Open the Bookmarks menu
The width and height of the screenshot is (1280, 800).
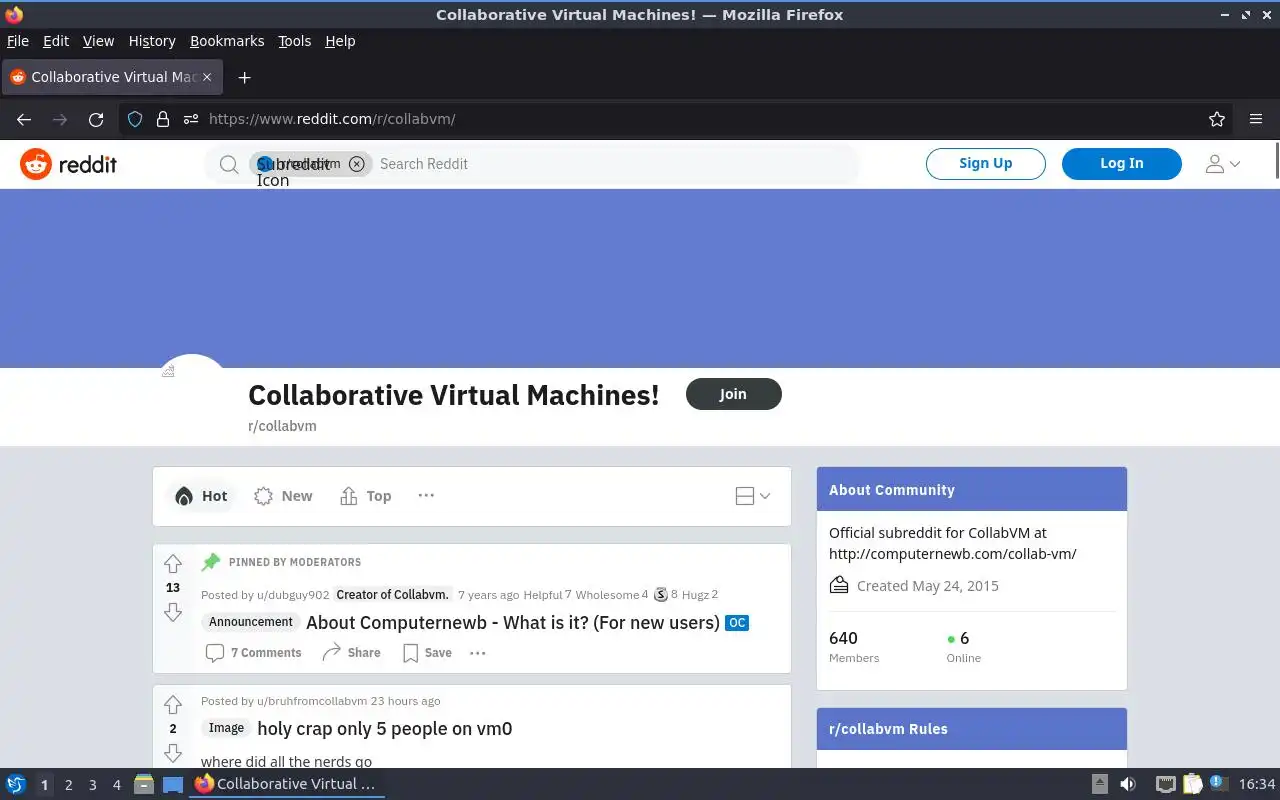(227, 41)
